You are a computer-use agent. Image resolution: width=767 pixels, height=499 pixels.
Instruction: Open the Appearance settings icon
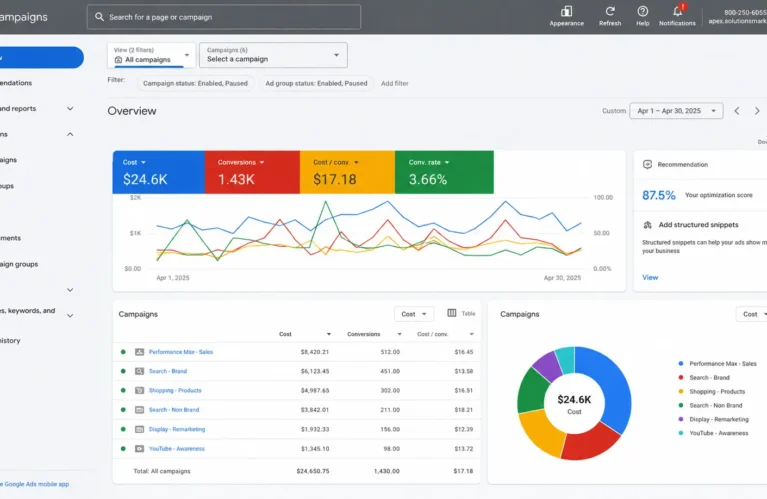566,11
